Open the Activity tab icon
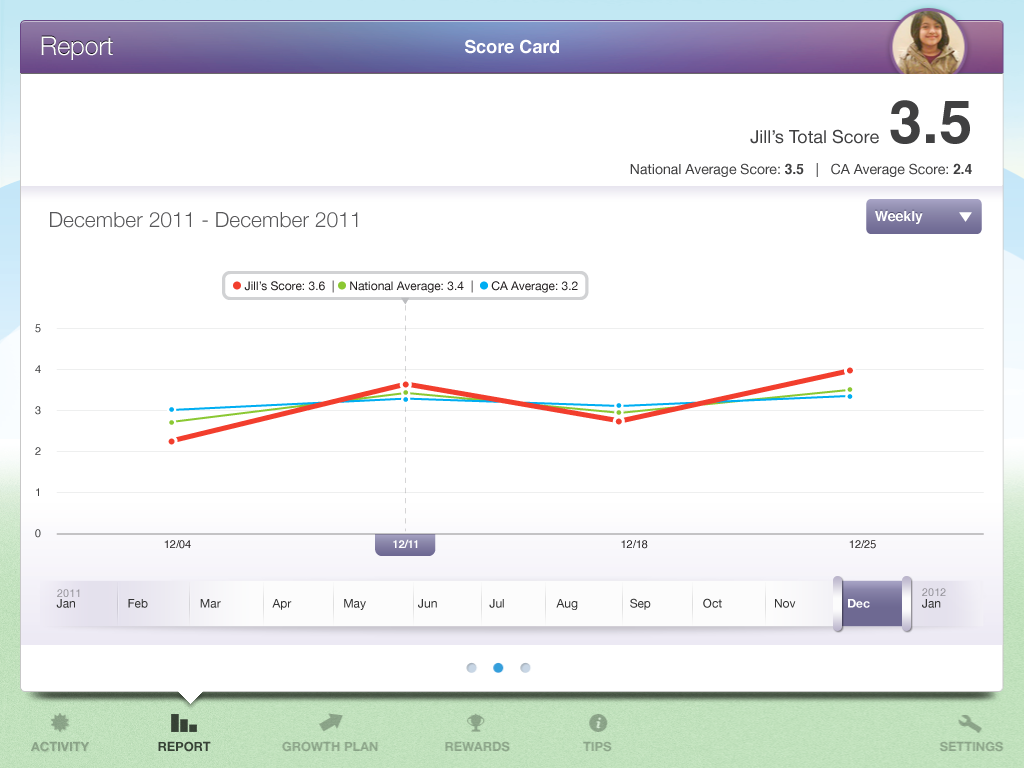 60,722
